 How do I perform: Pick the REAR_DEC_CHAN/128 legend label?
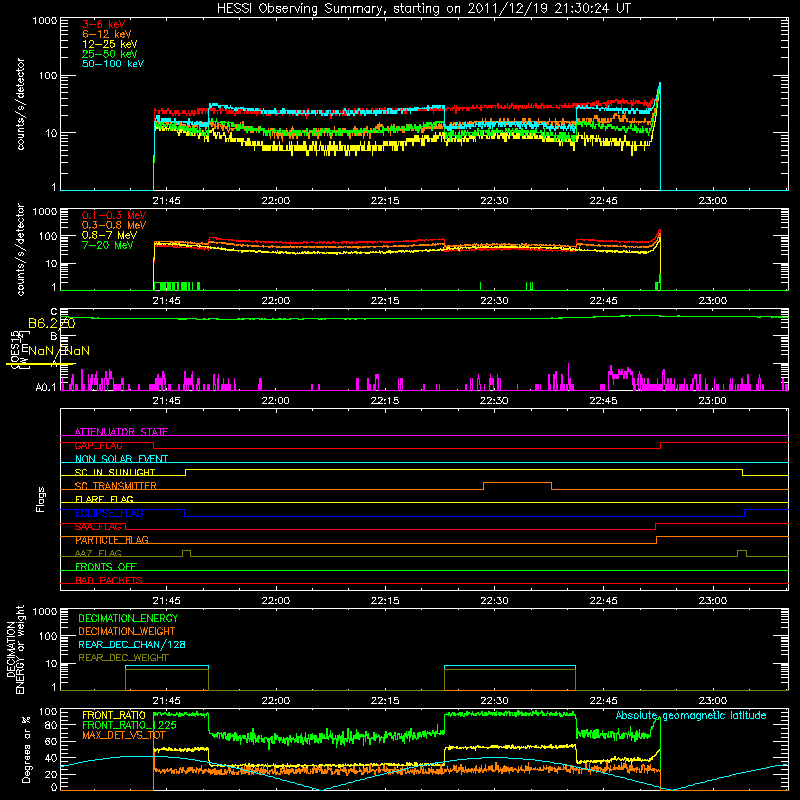132,644
